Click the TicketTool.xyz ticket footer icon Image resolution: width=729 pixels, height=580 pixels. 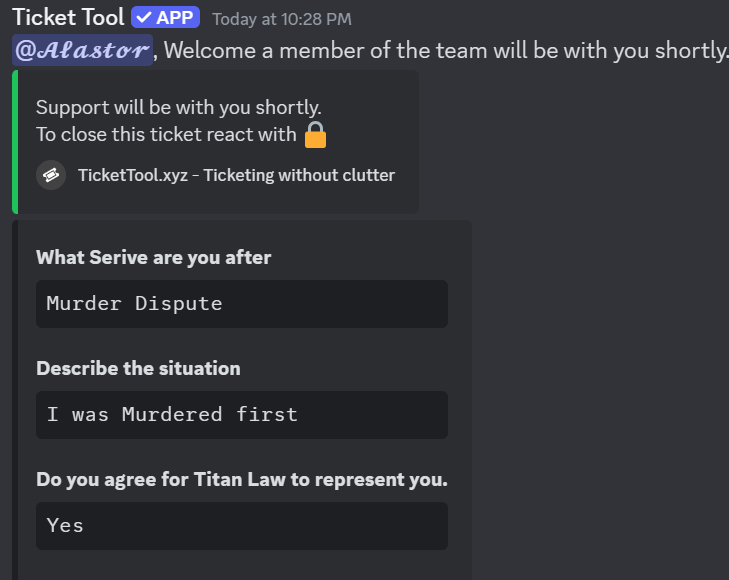pos(51,175)
